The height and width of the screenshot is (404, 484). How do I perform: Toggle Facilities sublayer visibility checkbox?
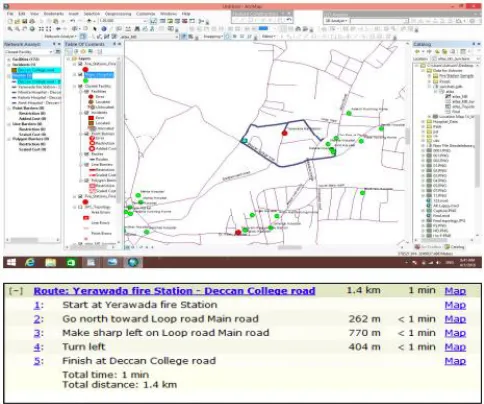[x=87, y=91]
